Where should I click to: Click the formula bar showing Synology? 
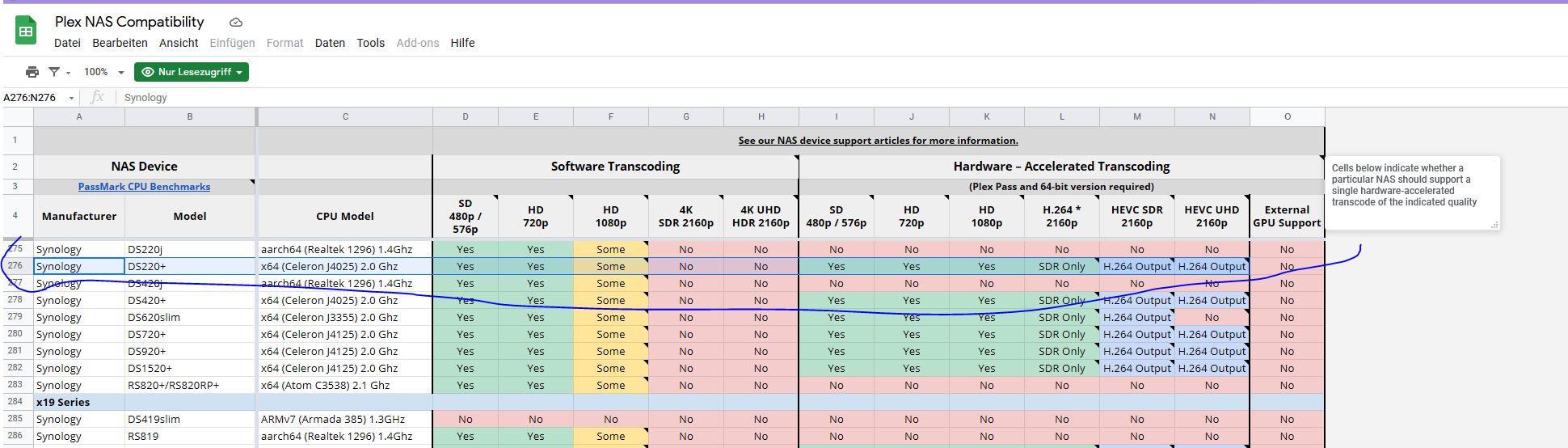point(841,98)
